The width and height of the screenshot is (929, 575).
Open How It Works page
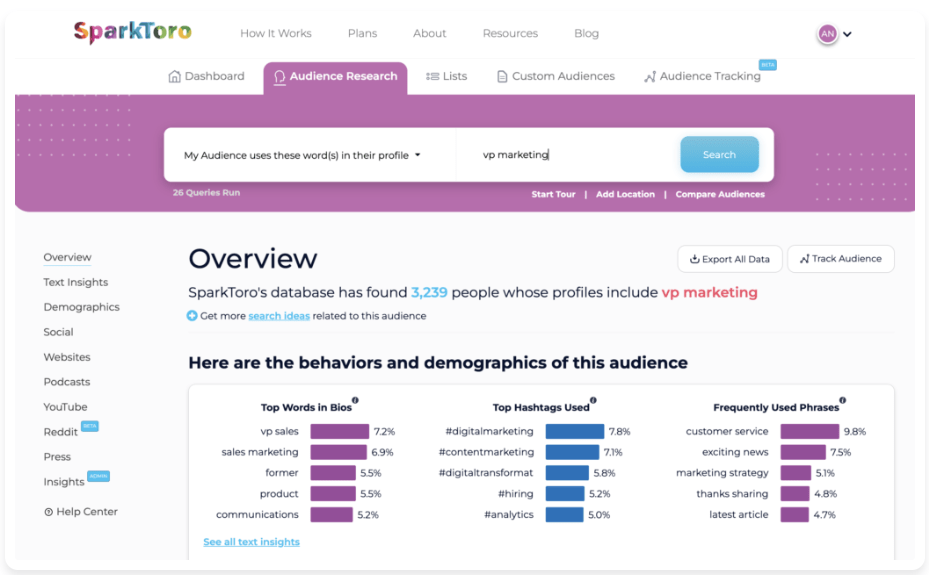pos(276,34)
